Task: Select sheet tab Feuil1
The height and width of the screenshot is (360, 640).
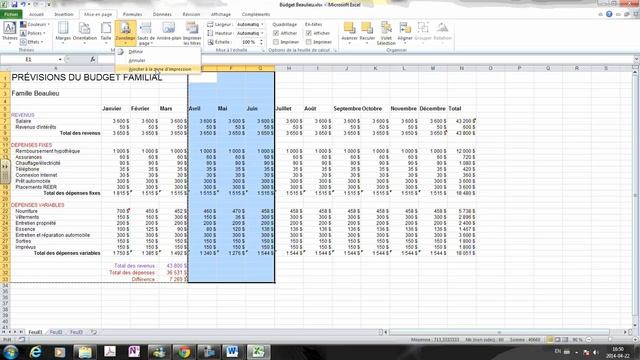Action: [x=35, y=332]
